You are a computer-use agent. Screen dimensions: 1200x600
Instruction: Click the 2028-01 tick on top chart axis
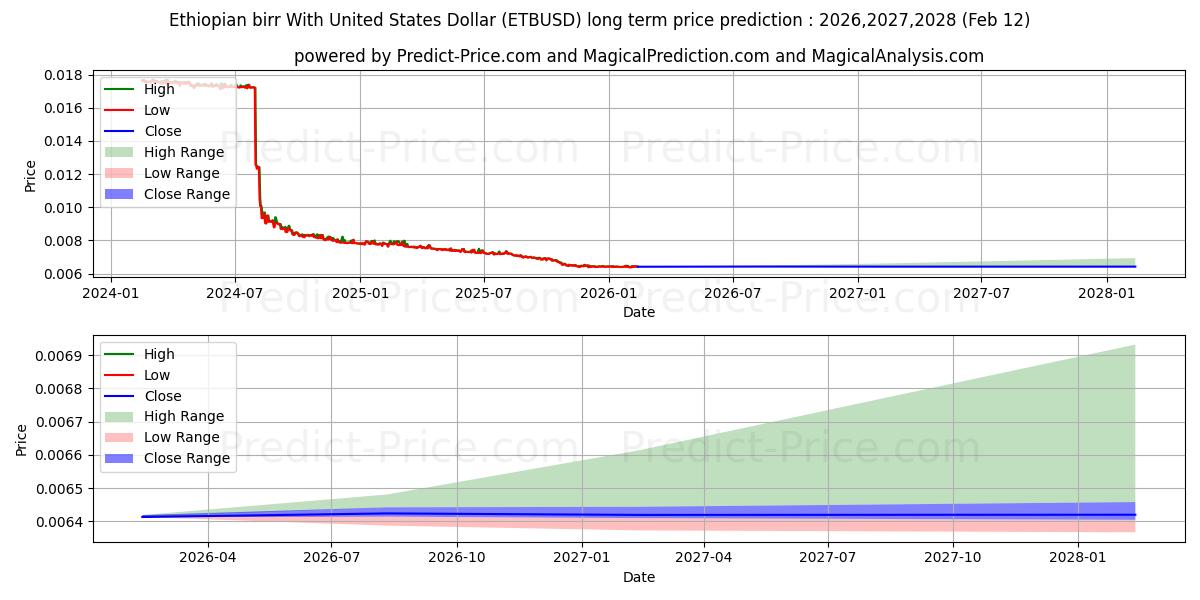tap(1106, 292)
